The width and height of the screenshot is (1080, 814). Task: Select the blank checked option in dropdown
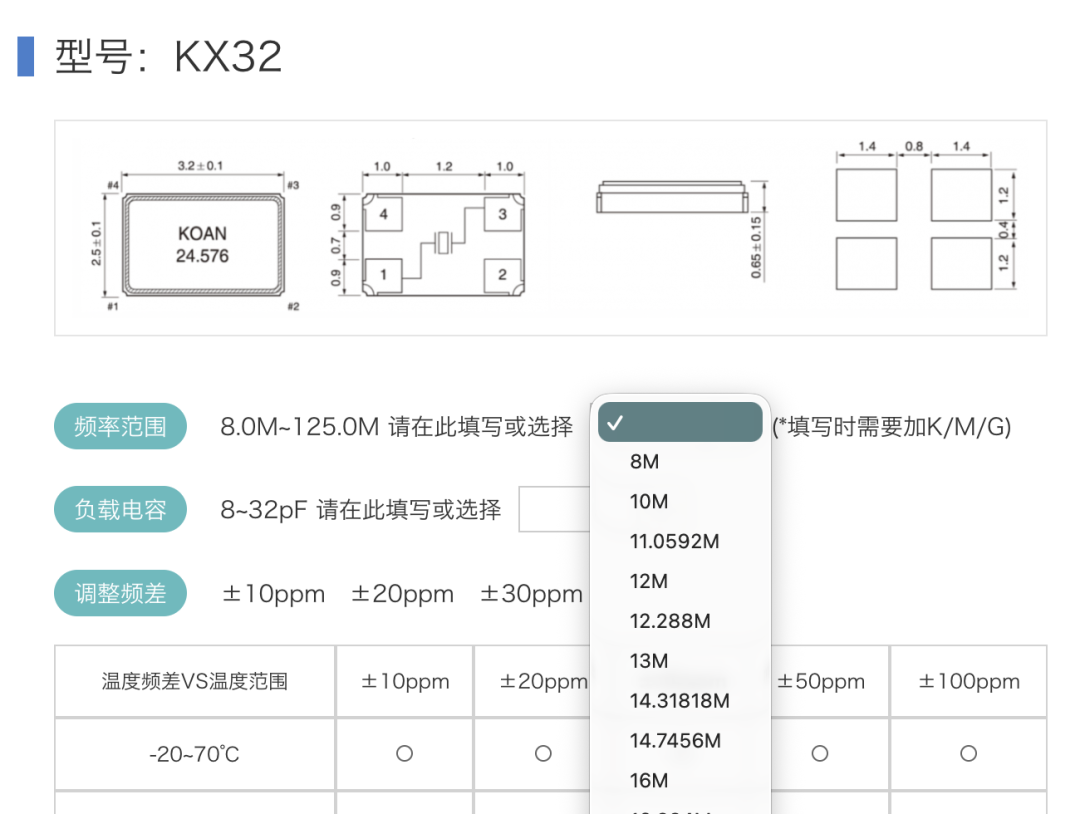tap(680, 422)
